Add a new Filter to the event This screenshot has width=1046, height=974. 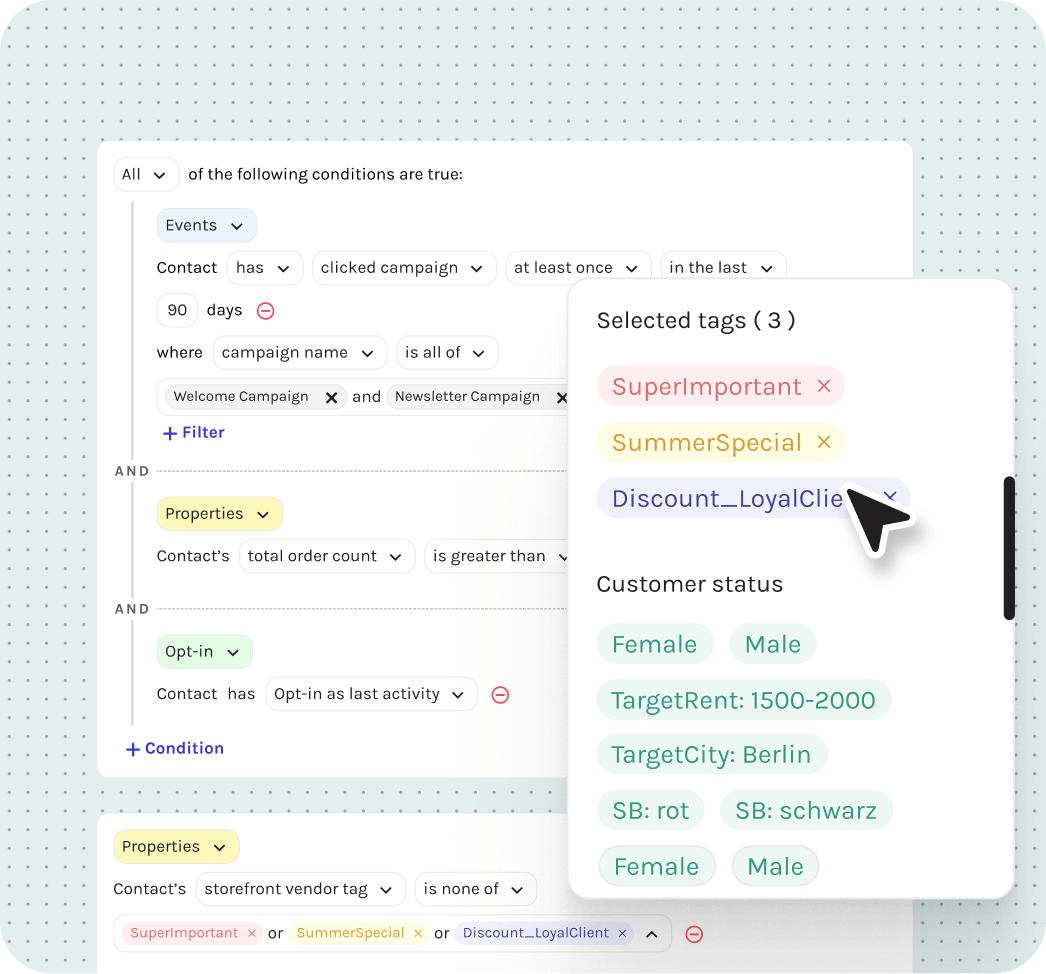click(194, 433)
